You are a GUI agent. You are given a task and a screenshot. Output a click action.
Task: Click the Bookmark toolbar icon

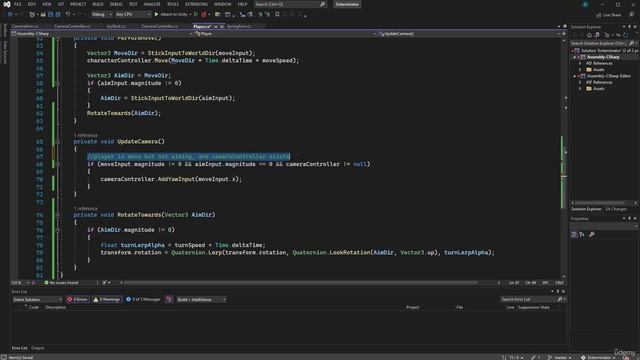(277, 14)
